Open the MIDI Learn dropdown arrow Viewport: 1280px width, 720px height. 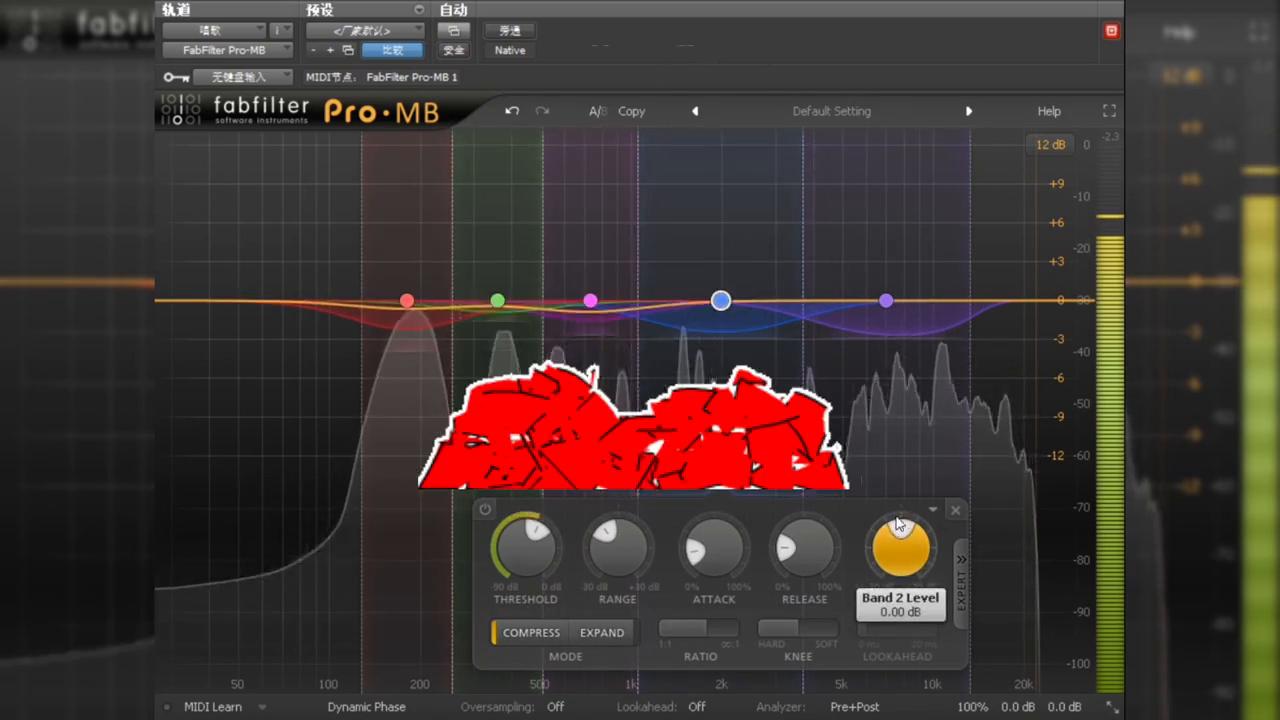click(x=262, y=707)
